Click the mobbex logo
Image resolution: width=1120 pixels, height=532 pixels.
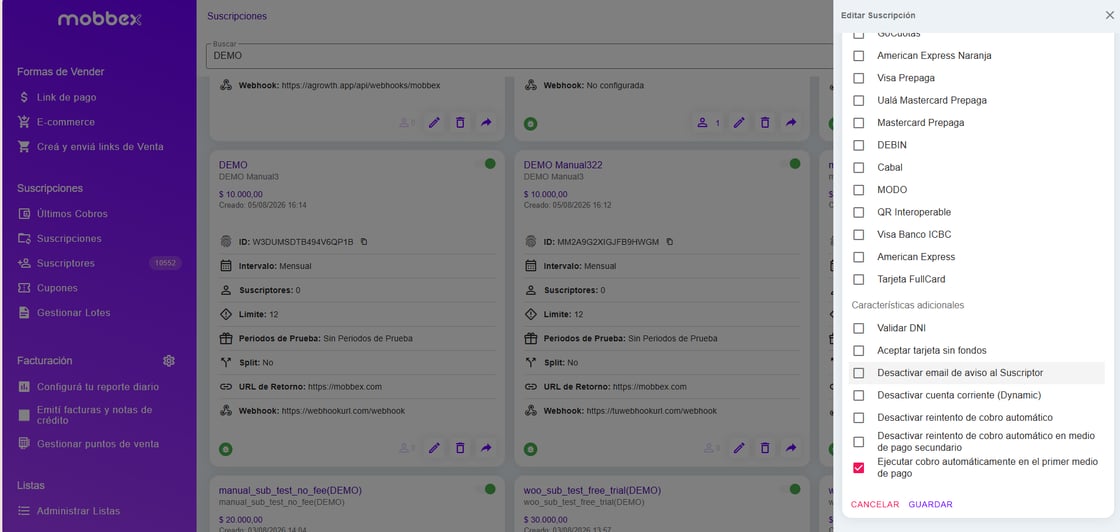click(99, 19)
